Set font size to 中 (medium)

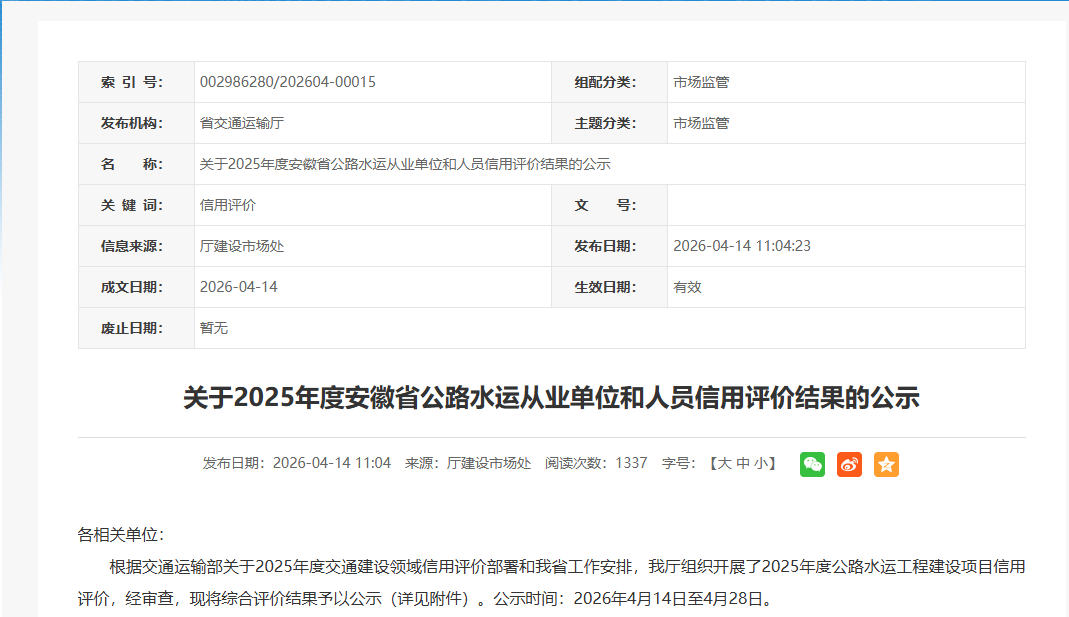(742, 463)
